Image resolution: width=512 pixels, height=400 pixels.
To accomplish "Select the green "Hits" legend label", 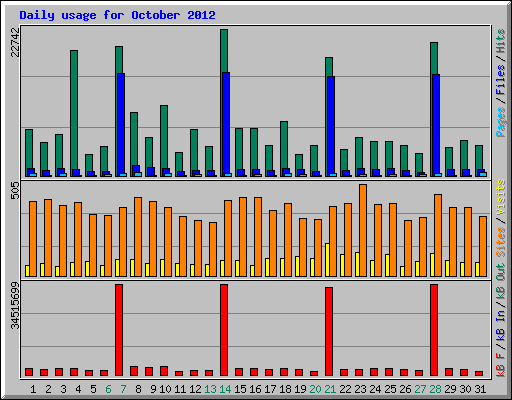I will coord(501,41).
